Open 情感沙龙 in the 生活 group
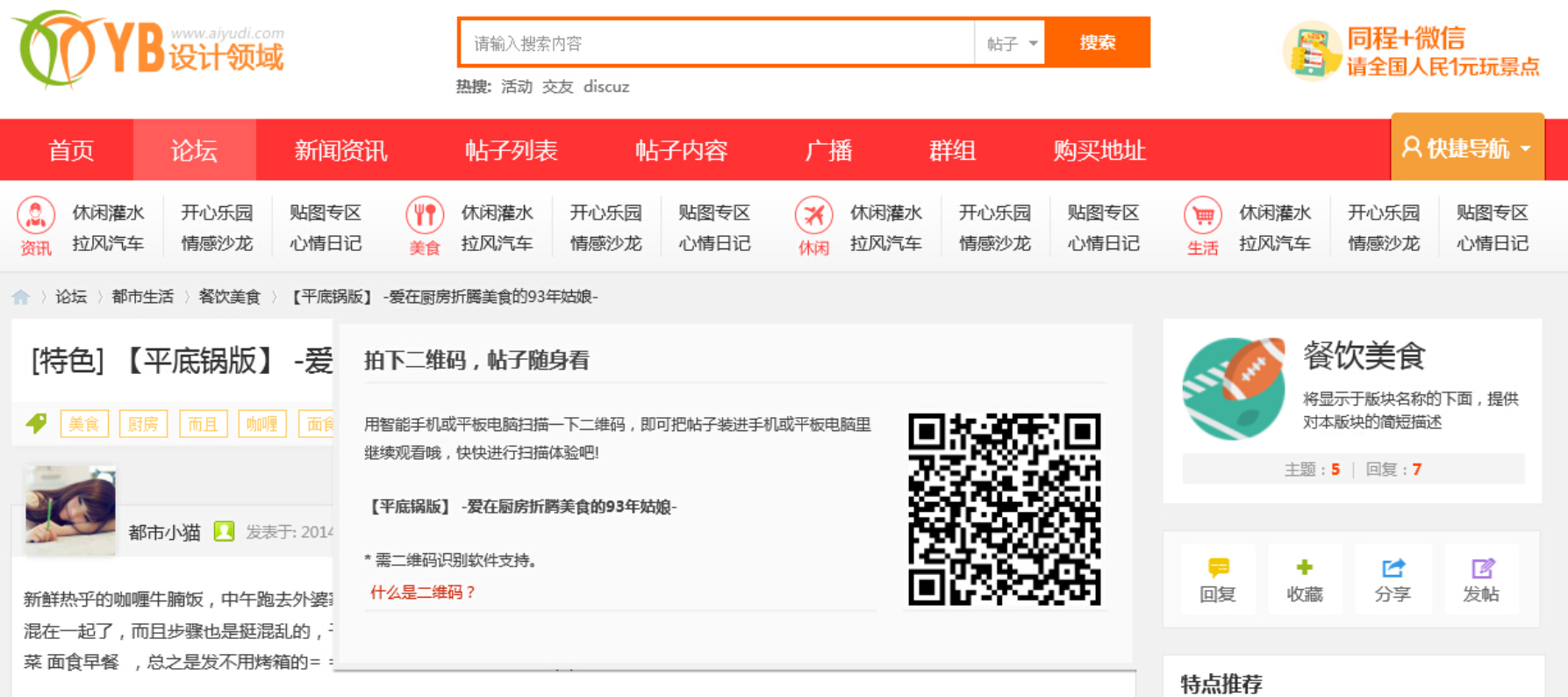 [x=1384, y=243]
